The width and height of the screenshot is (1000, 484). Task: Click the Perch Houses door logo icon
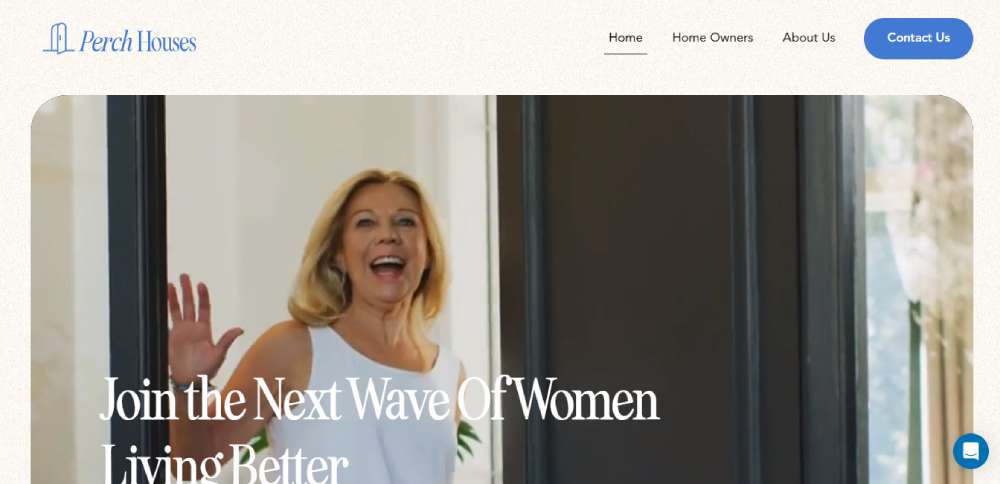point(58,39)
